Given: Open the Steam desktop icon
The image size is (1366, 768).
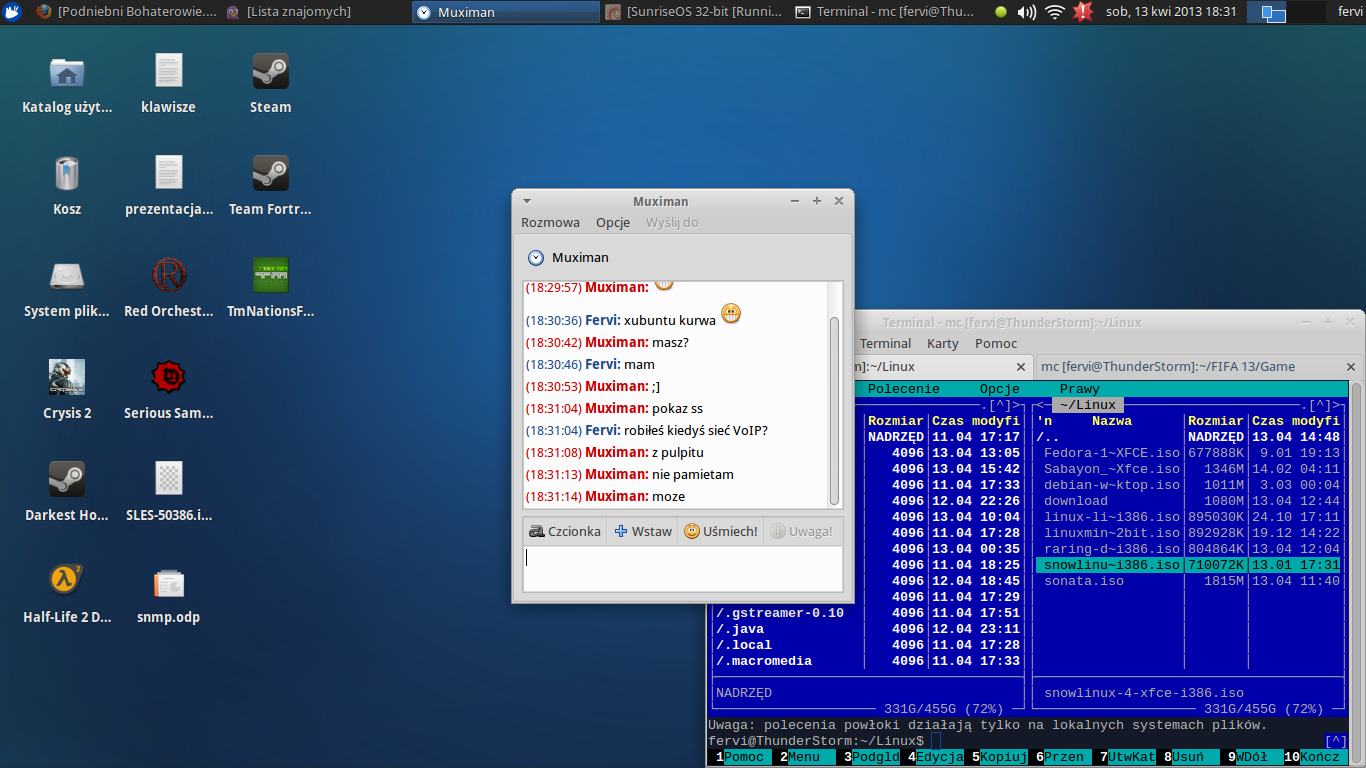Looking at the screenshot, I should pyautogui.click(x=270, y=73).
